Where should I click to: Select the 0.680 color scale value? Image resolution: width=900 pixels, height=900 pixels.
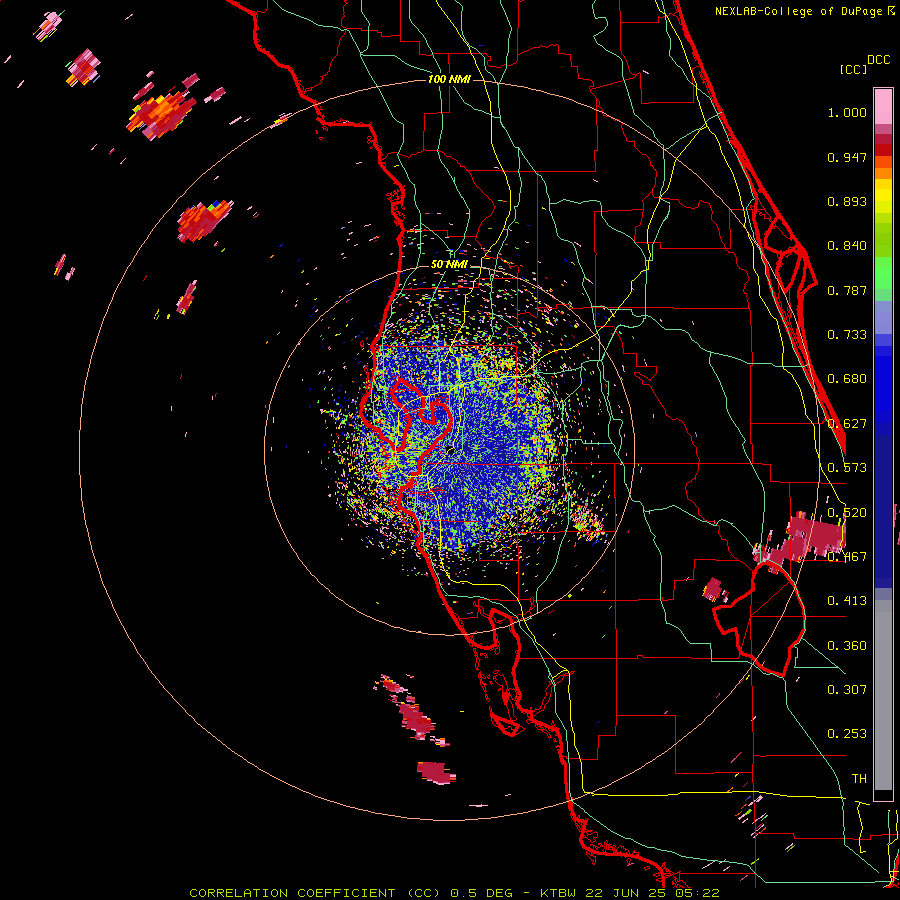pos(847,379)
